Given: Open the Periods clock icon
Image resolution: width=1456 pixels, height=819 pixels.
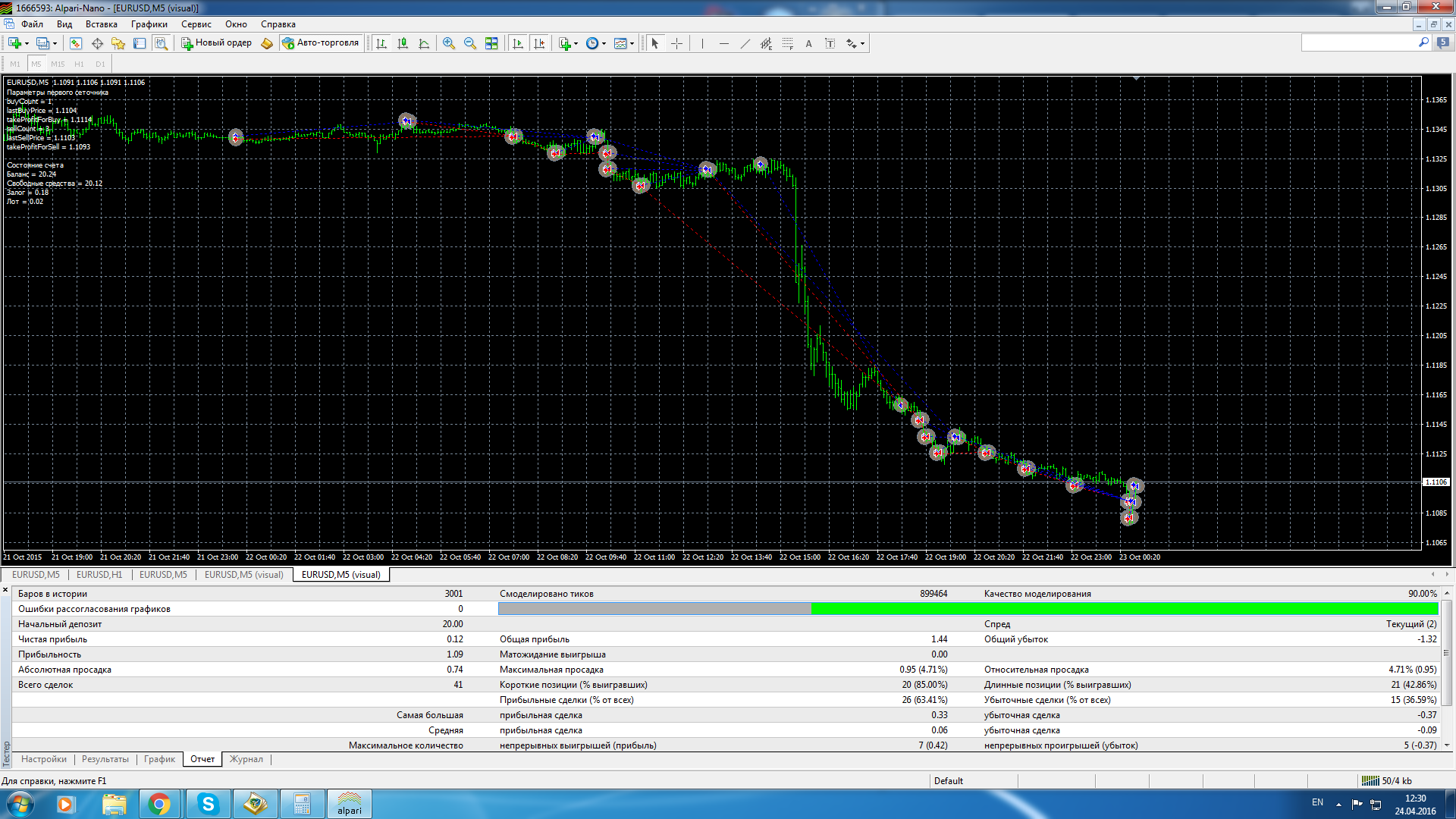Looking at the screenshot, I should 592,43.
